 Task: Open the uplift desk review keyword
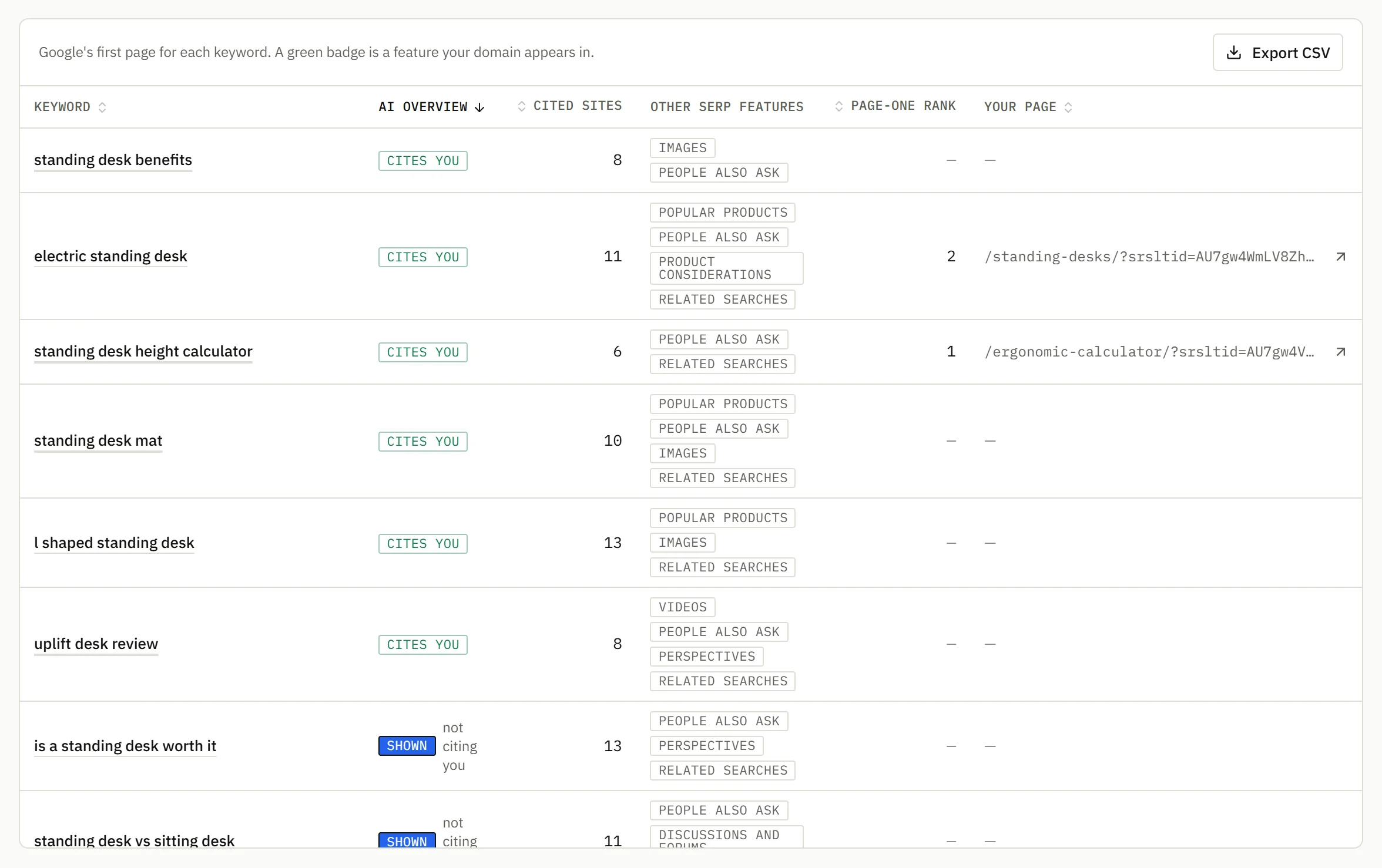pos(96,644)
